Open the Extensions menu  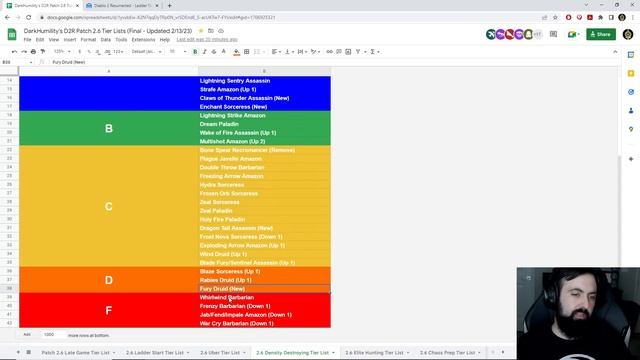click(143, 40)
